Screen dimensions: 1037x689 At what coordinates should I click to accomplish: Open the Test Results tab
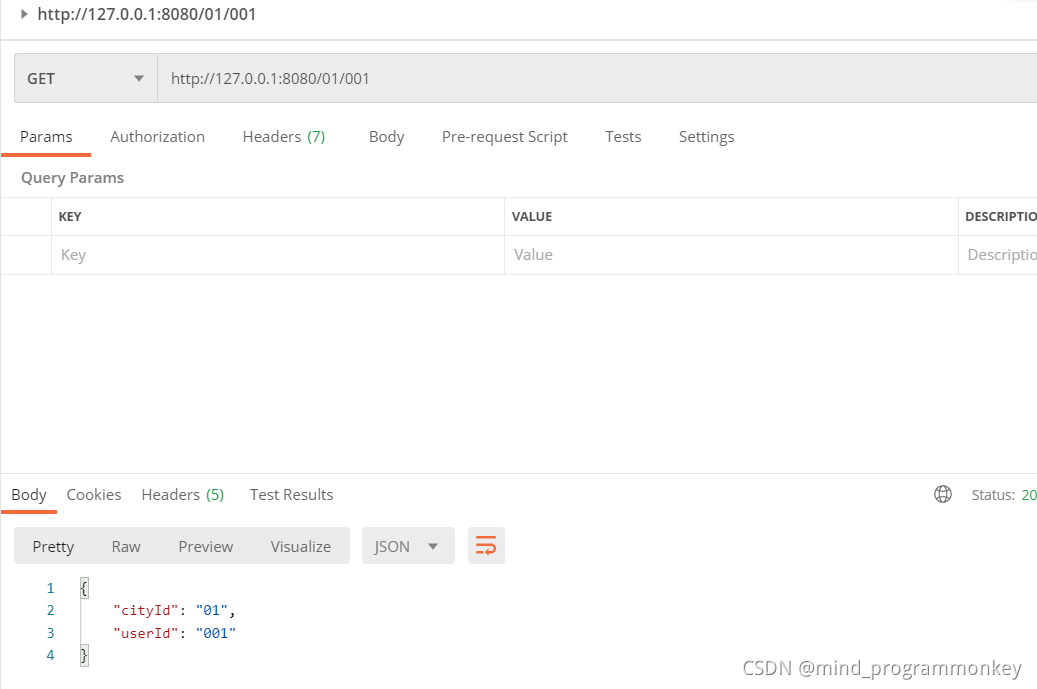pos(292,495)
